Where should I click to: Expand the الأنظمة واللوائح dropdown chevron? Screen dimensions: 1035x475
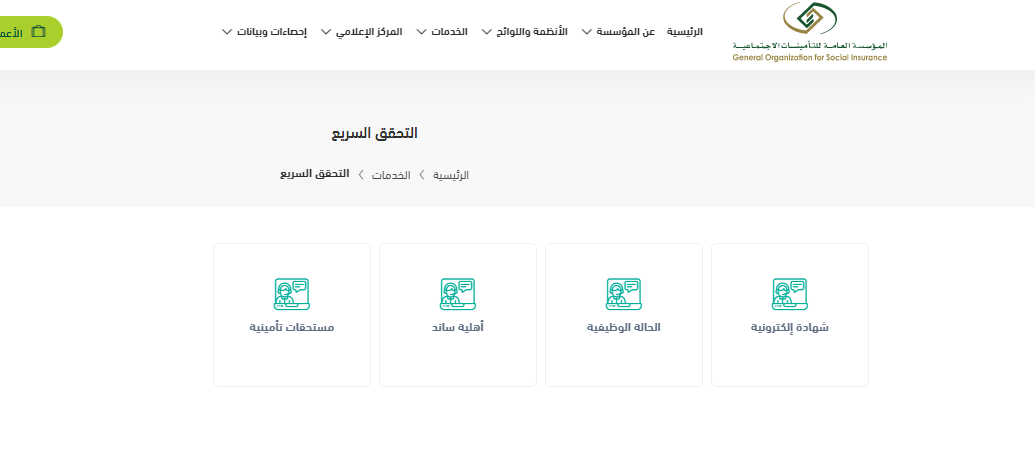click(486, 32)
